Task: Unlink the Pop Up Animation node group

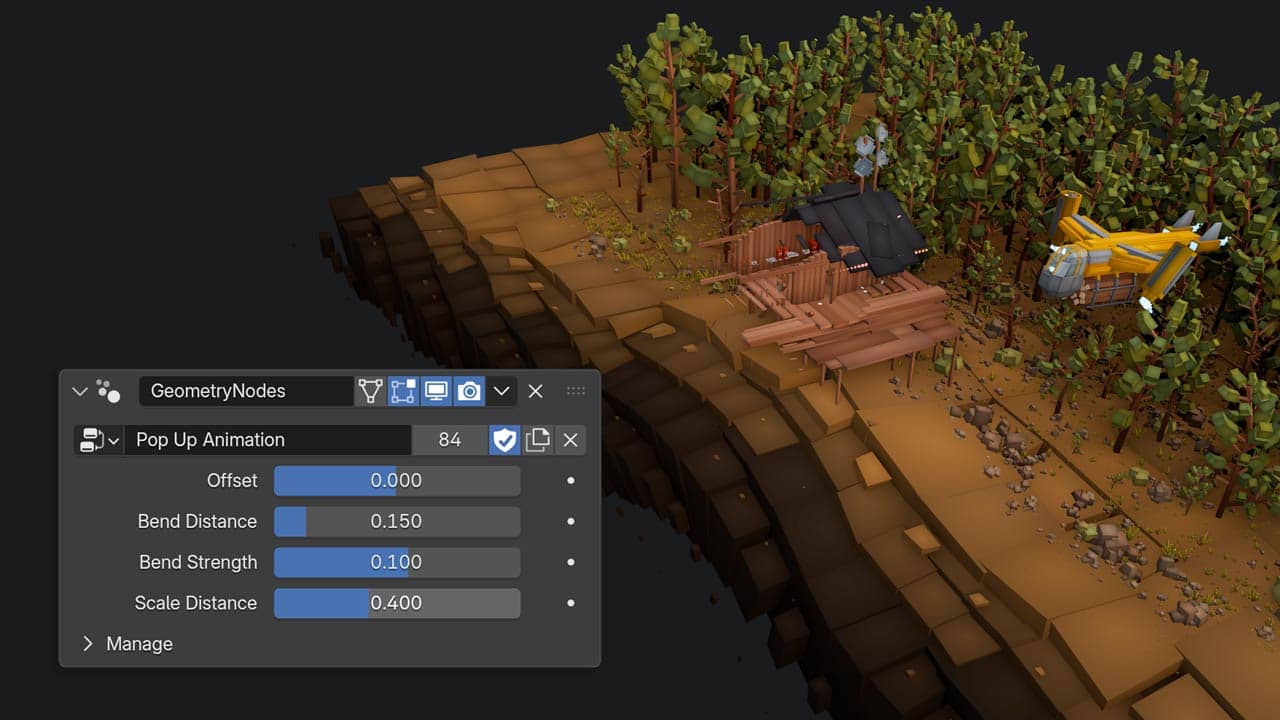Action: (x=570, y=440)
